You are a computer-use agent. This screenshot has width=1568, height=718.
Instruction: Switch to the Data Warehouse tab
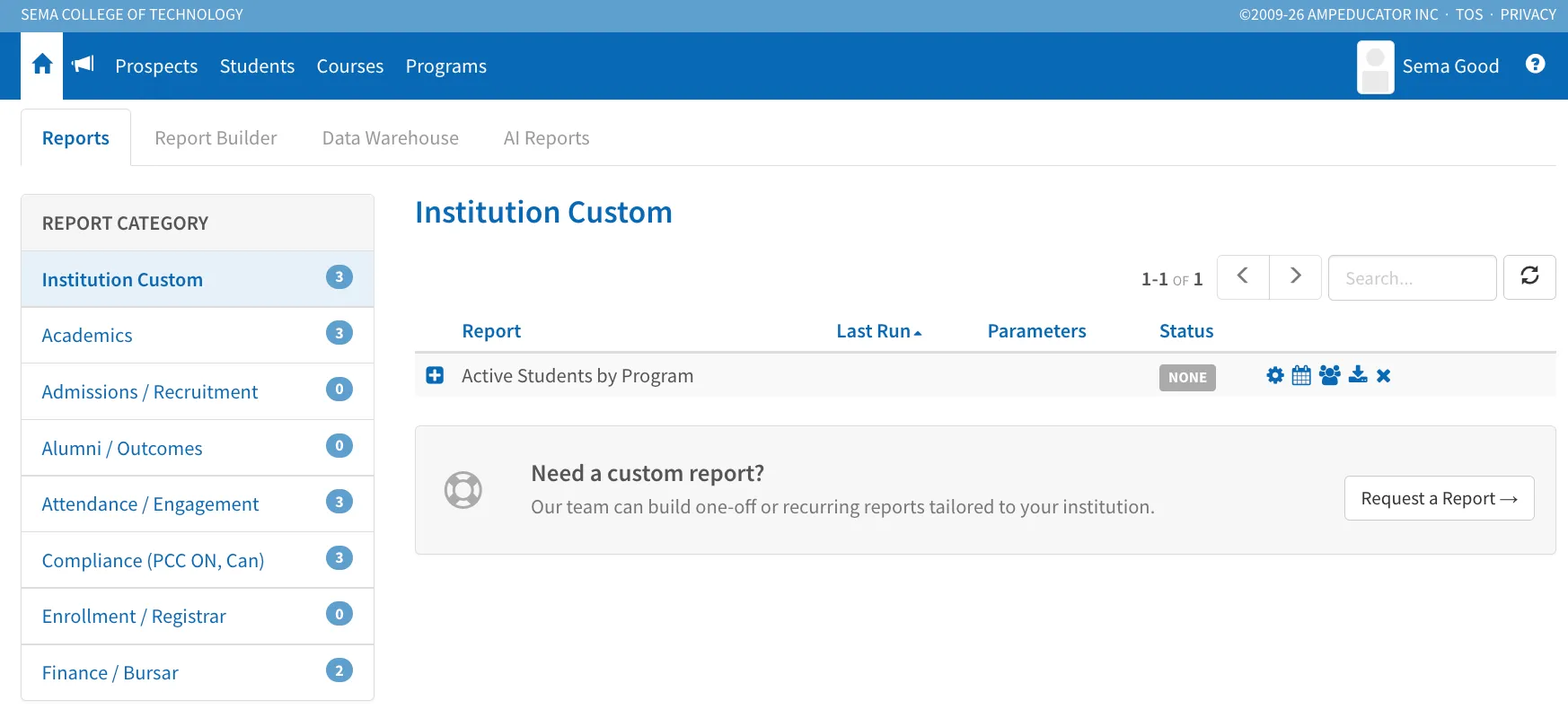(391, 138)
